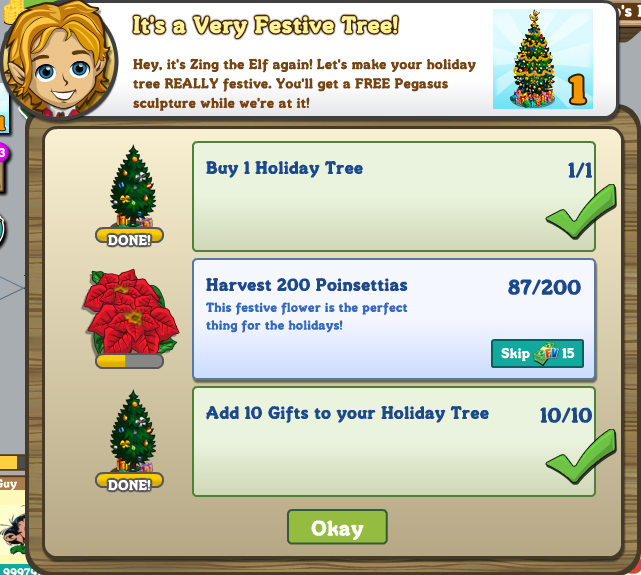This screenshot has height=575, width=641.
Task: Select the Buy 1 Holiday Tree task panel
Action: coord(394,197)
